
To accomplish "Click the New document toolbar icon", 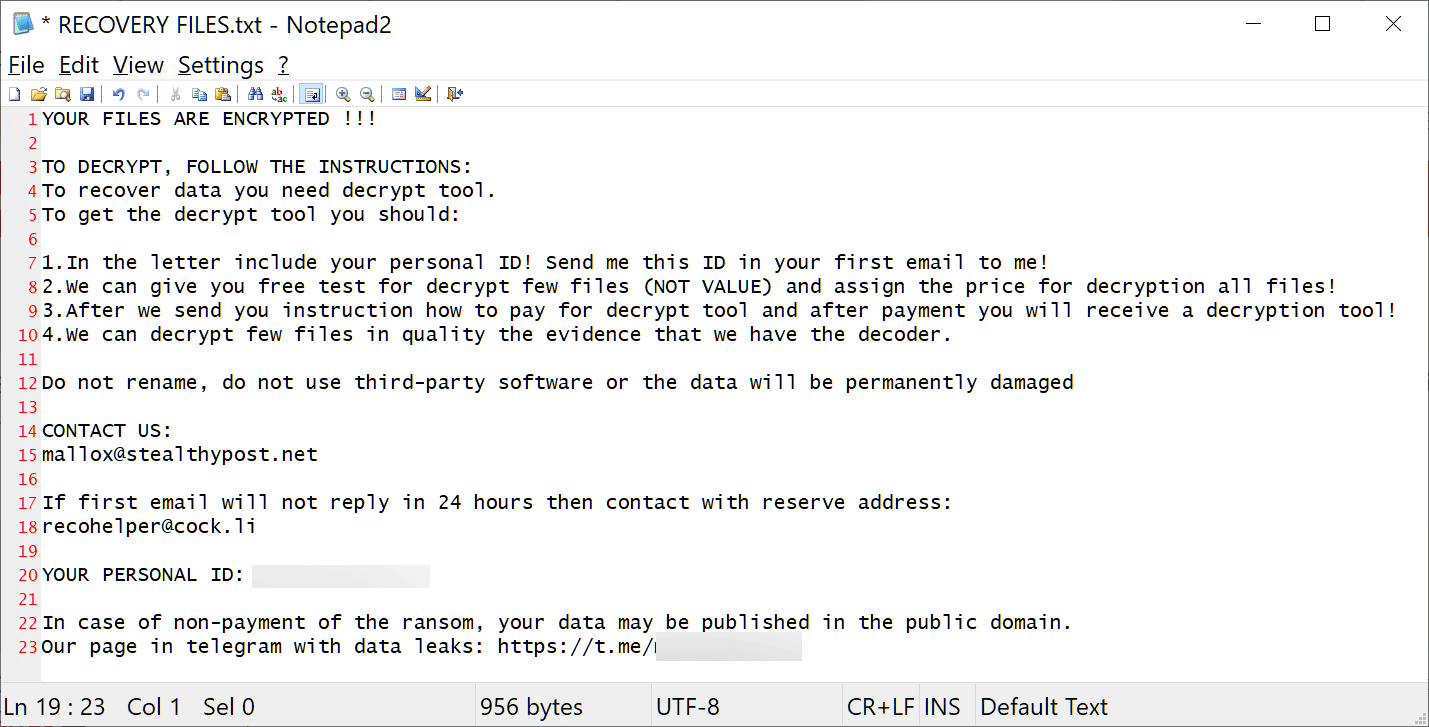I will click(x=14, y=94).
